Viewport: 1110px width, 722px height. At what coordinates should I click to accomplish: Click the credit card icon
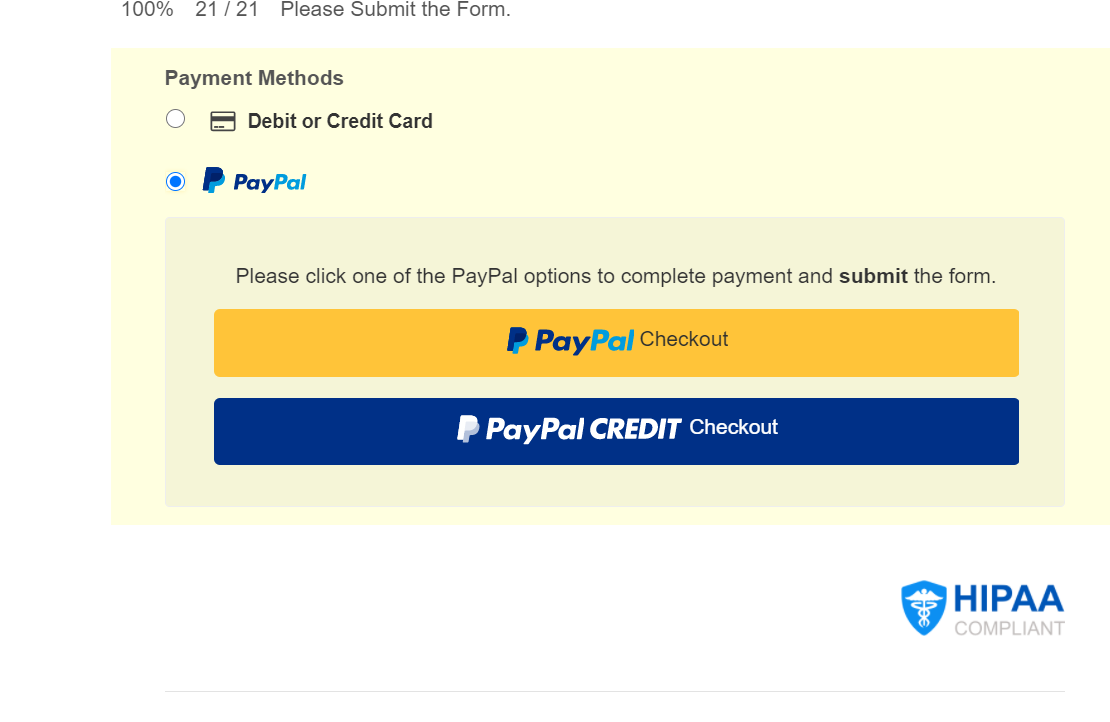[223, 122]
